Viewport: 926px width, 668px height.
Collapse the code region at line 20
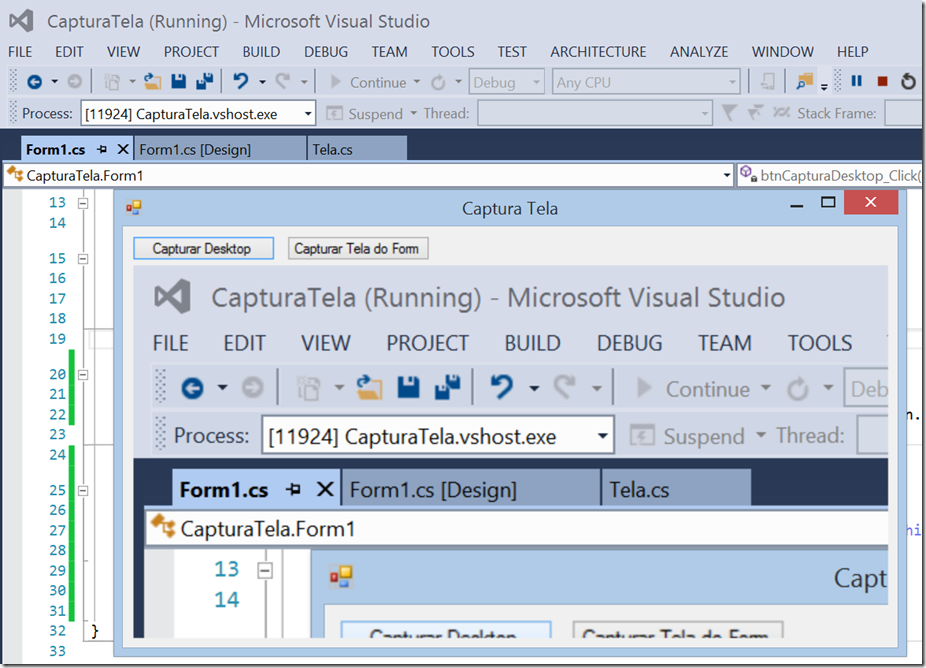(x=83, y=375)
